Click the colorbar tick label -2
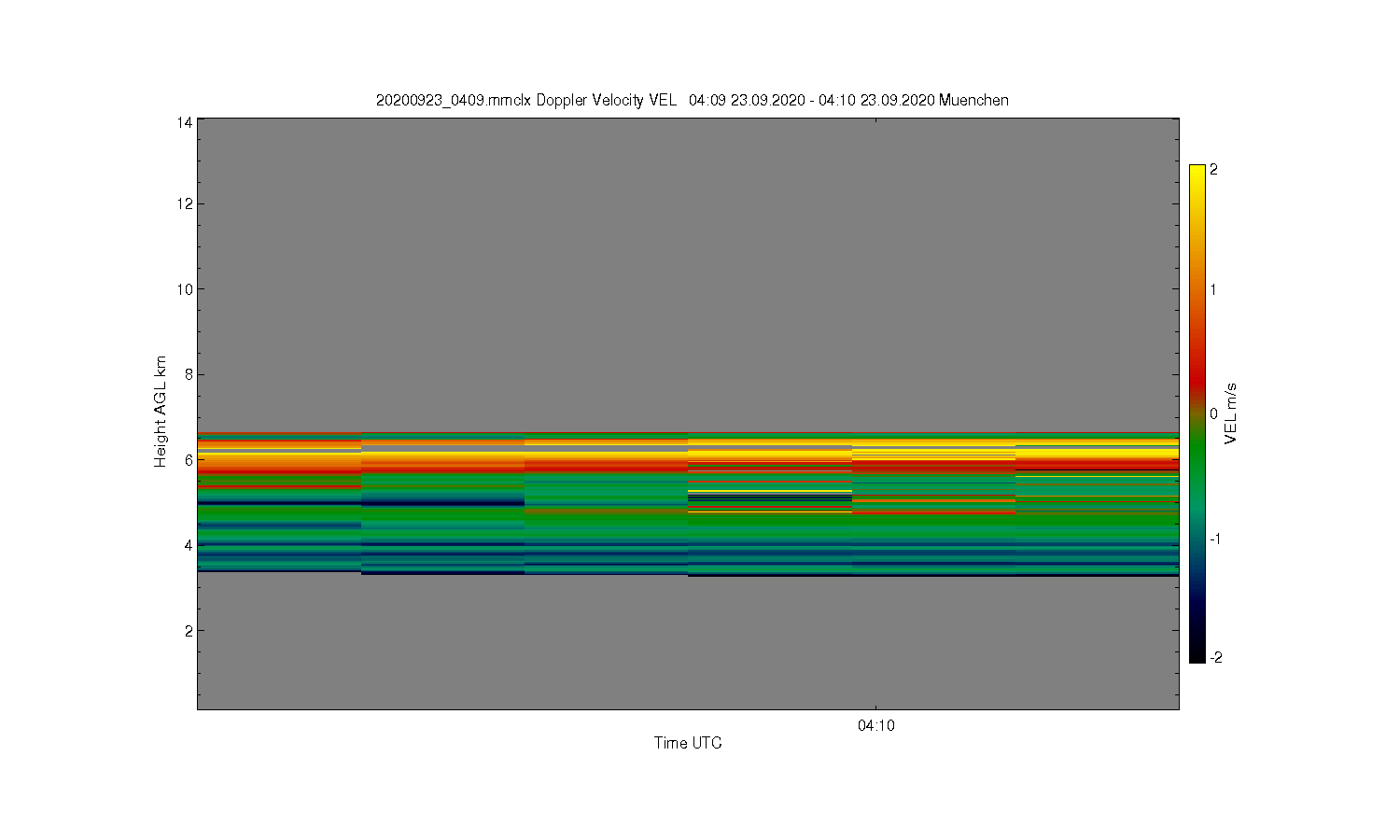Image resolution: width=1400 pixels, height=840 pixels. tap(1215, 657)
